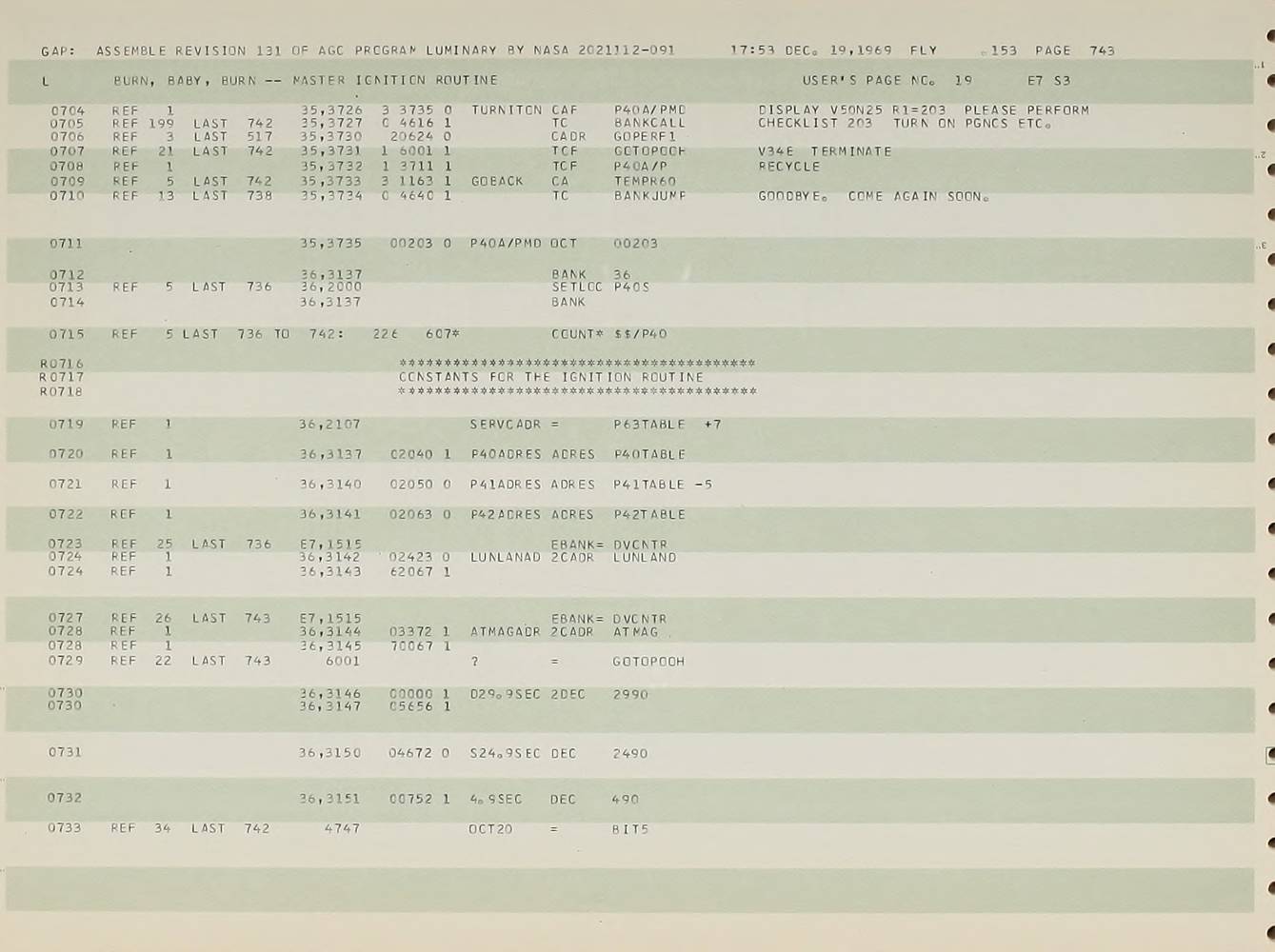The image size is (1275, 952).
Task: Click the 'GOBACK' label on line 0709
Action: coord(497,181)
